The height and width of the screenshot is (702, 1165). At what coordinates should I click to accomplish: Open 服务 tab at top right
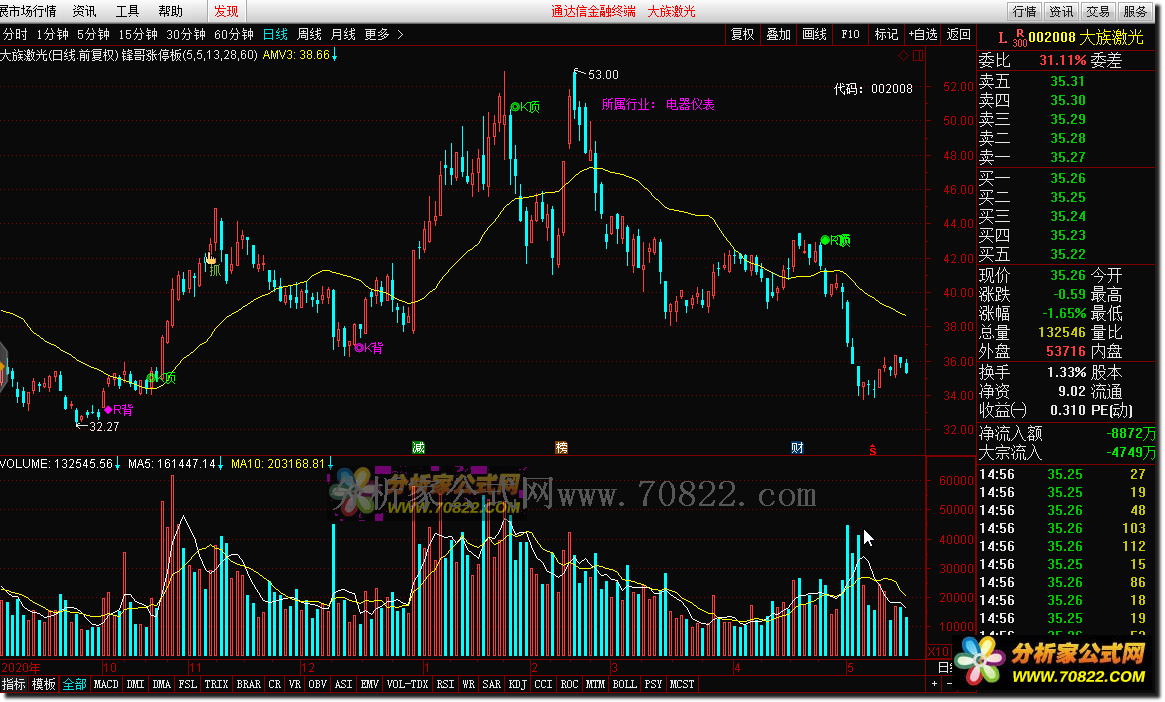pyautogui.click(x=1135, y=11)
